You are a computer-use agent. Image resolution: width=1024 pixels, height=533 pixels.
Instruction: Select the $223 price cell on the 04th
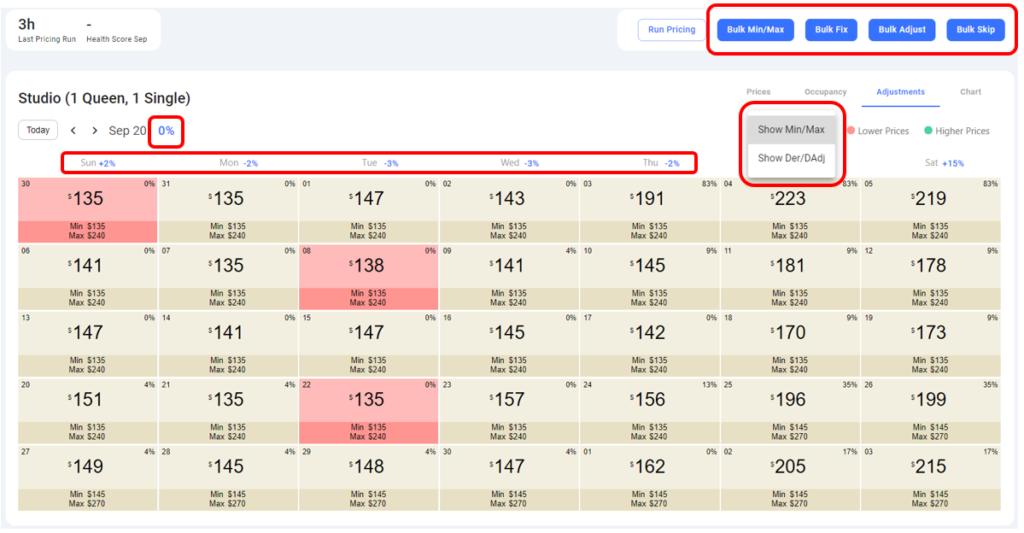[790, 210]
